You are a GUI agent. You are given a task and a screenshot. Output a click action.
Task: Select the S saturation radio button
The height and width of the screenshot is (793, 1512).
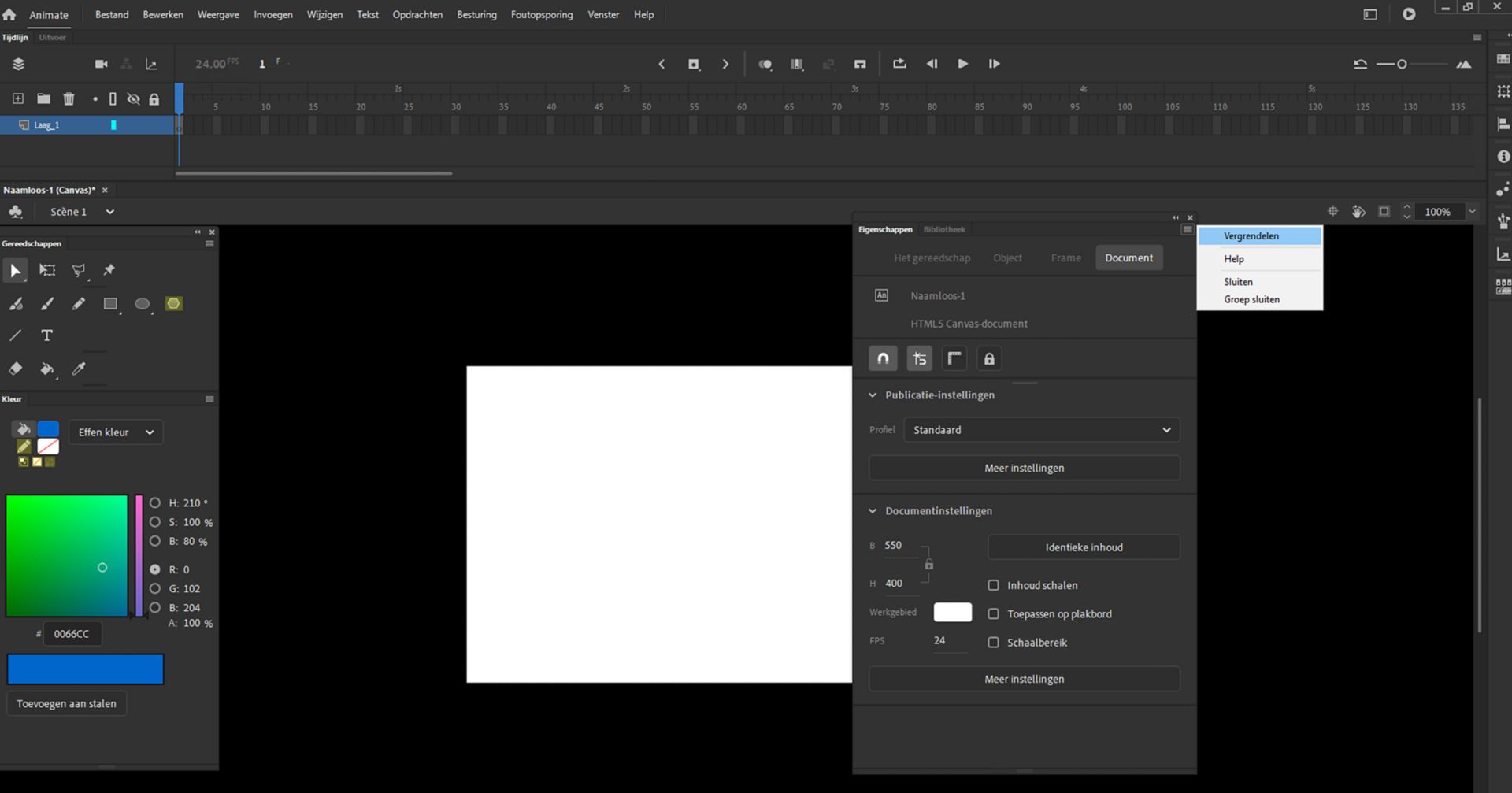coord(155,522)
